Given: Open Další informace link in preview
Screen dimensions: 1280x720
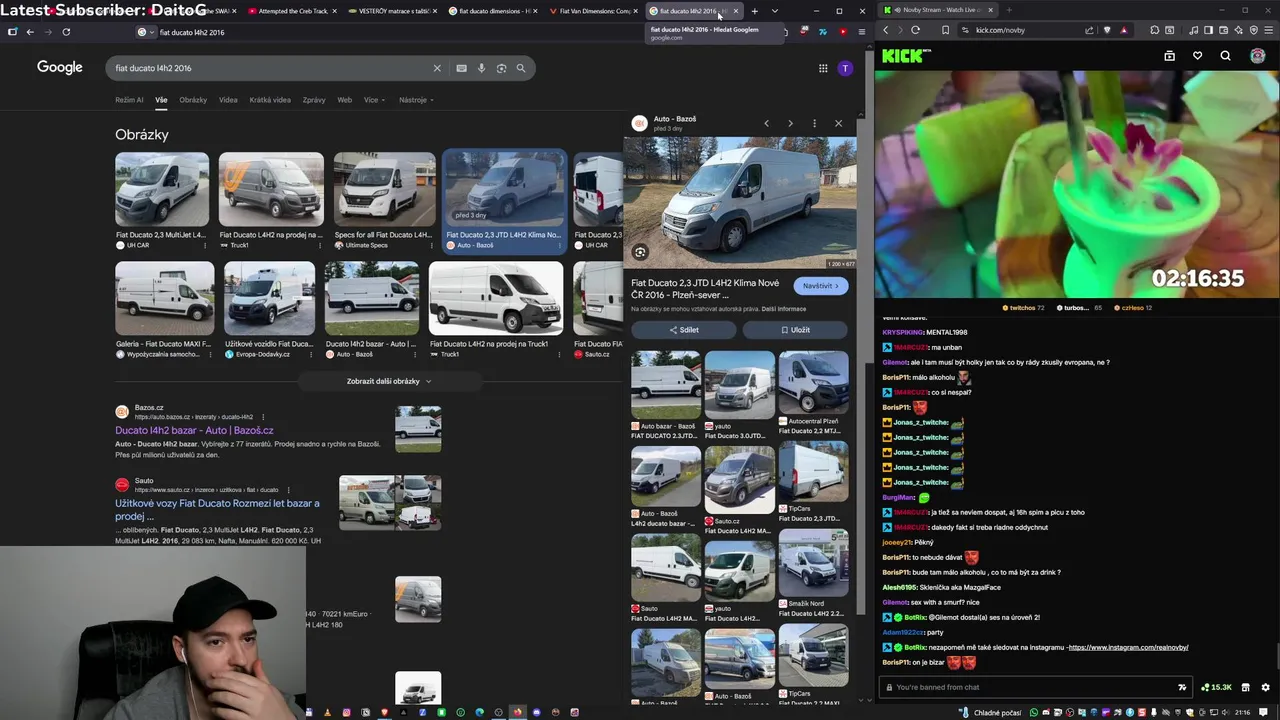Looking at the screenshot, I should pyautogui.click(x=785, y=309).
